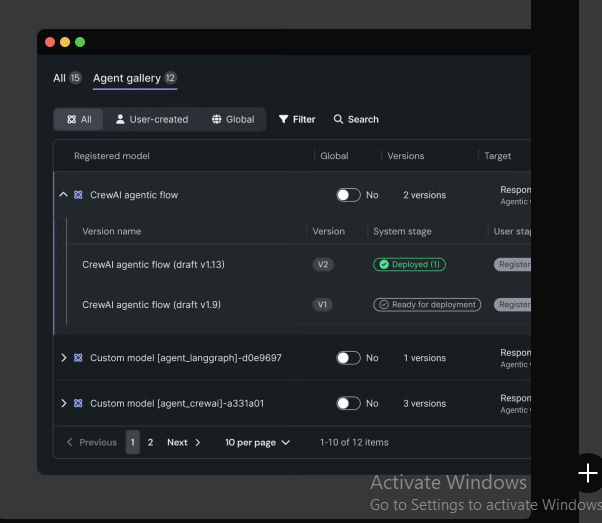Toggle Global switch for agent_langgraph-d0e9697

[x=349, y=358]
